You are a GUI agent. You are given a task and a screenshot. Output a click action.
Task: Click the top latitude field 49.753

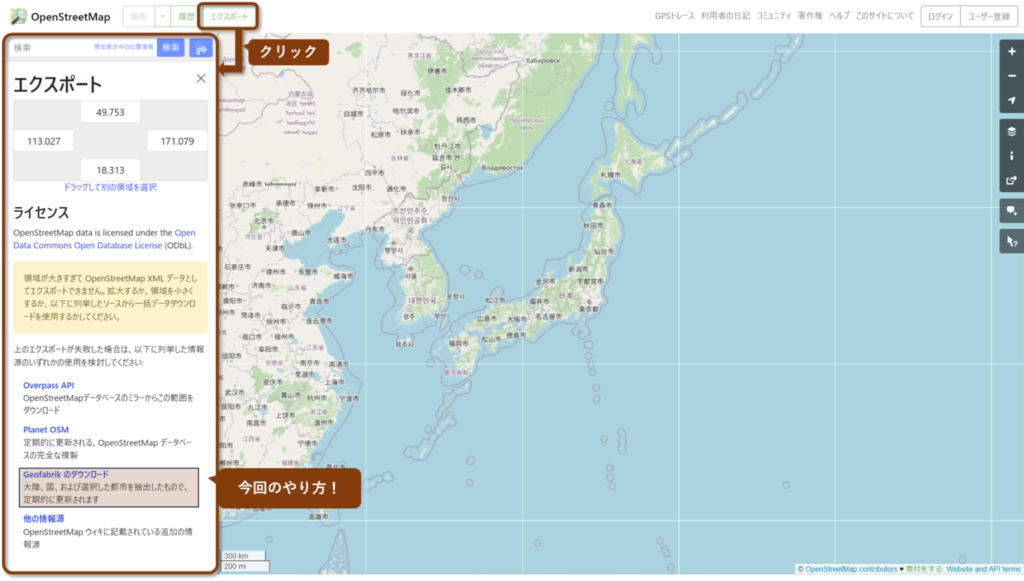[110, 113]
